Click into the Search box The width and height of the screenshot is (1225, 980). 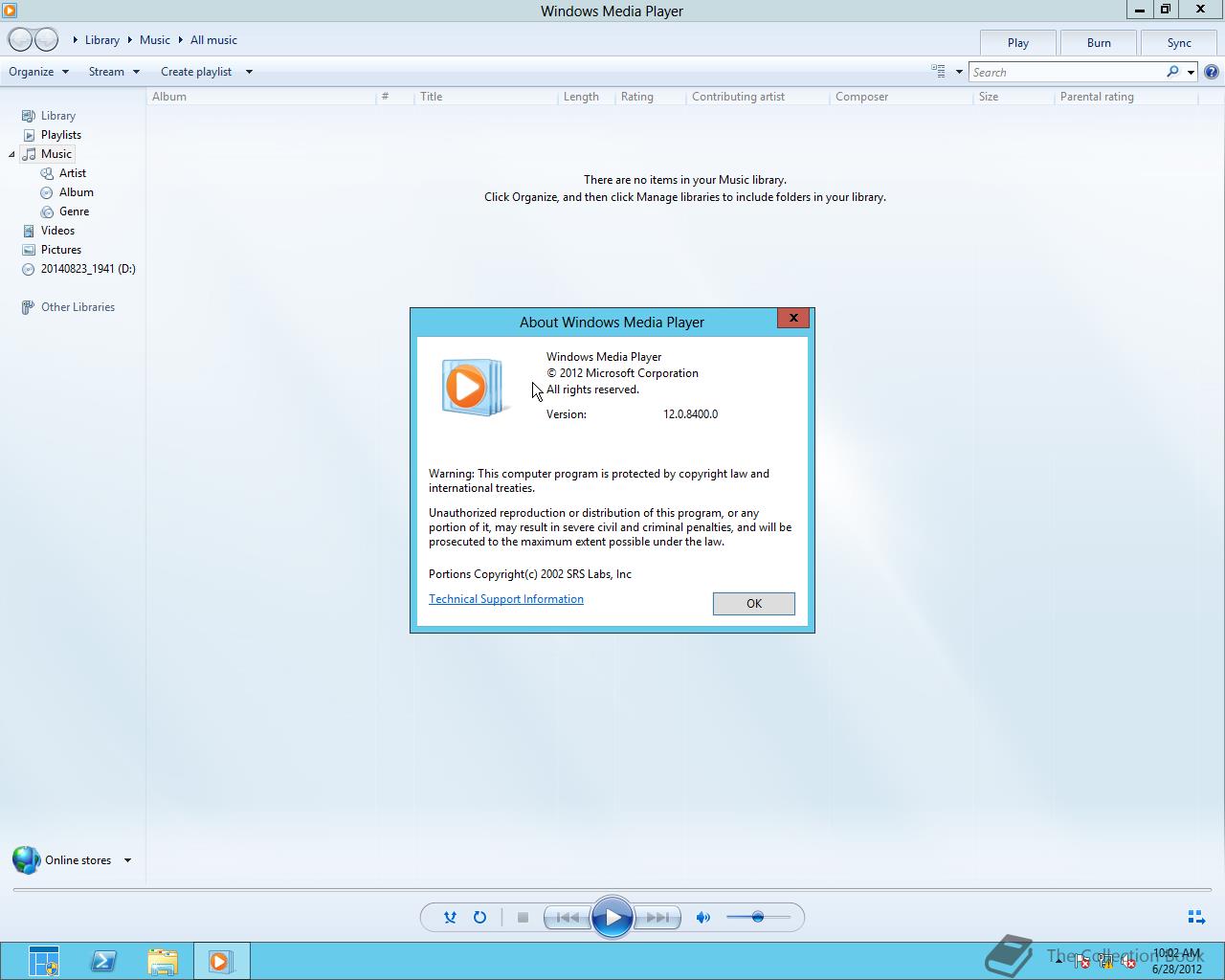pyautogui.click(x=1066, y=72)
